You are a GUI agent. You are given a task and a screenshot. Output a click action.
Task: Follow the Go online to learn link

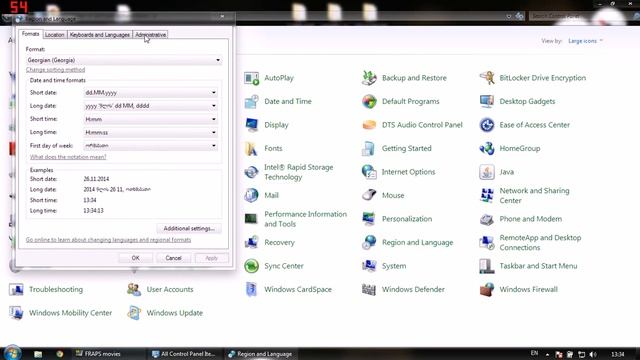point(108,240)
